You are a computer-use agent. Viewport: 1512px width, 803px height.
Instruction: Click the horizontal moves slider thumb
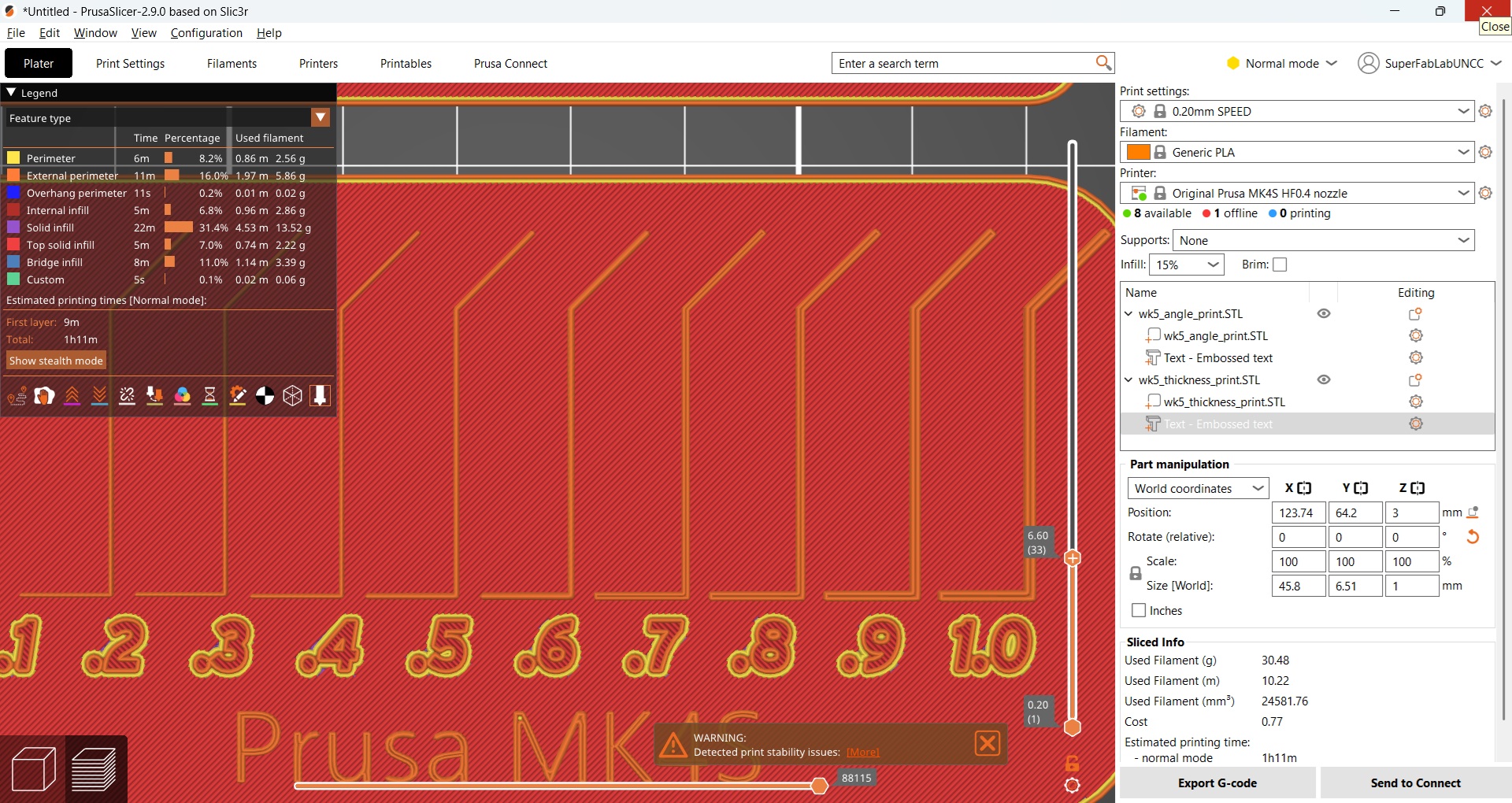[x=819, y=785]
